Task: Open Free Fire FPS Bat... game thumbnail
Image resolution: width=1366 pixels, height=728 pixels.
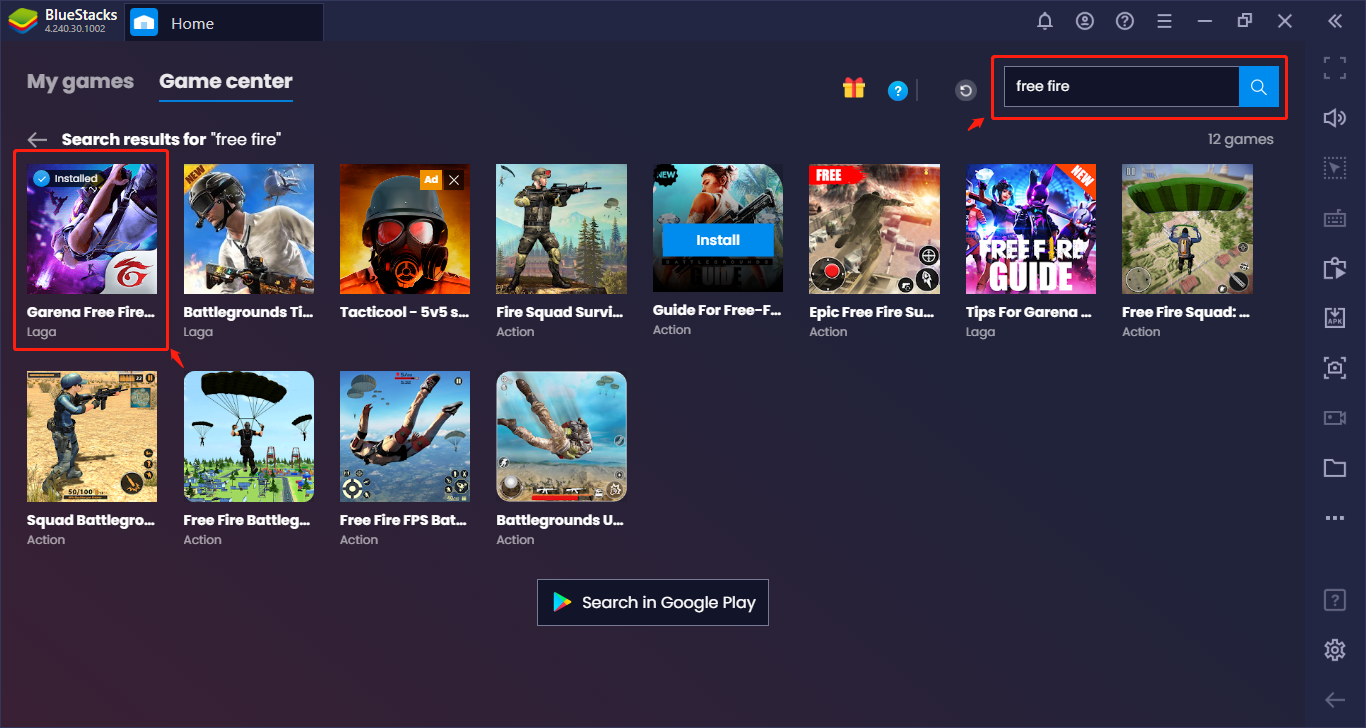Action: [405, 436]
